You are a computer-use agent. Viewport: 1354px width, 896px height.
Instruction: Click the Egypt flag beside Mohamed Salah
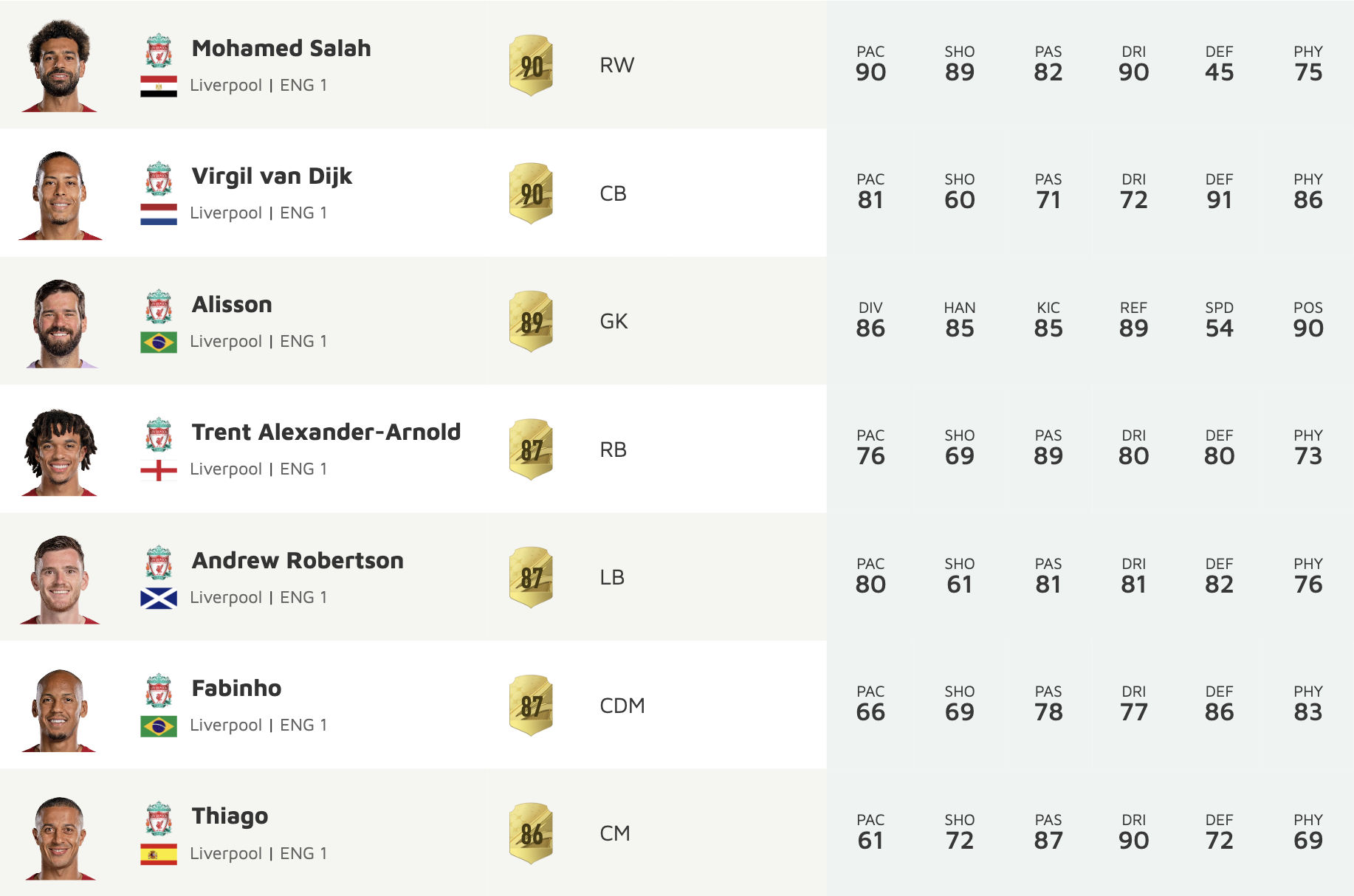click(159, 86)
